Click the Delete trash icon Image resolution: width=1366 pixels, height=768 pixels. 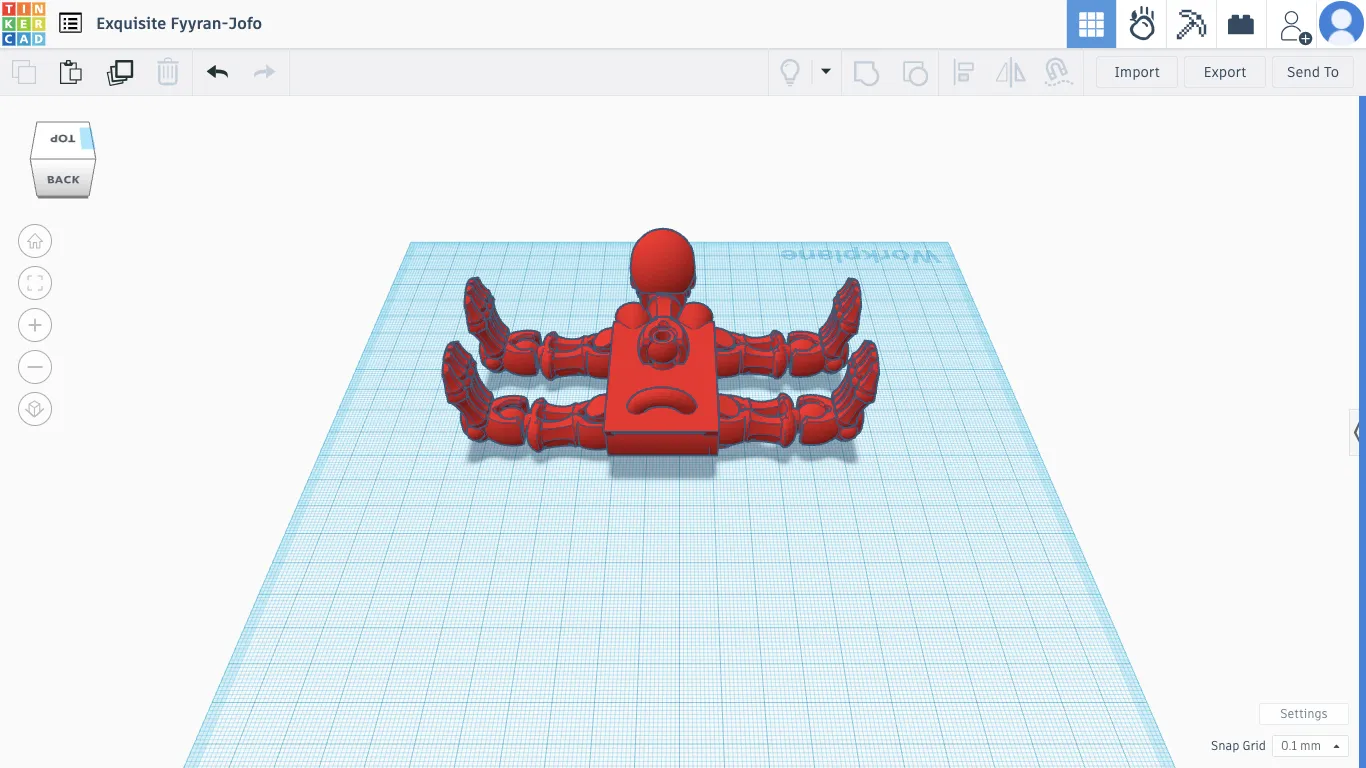(x=168, y=72)
